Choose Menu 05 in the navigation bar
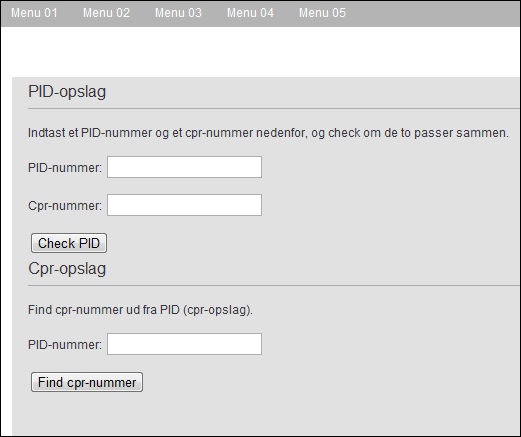 (322, 13)
